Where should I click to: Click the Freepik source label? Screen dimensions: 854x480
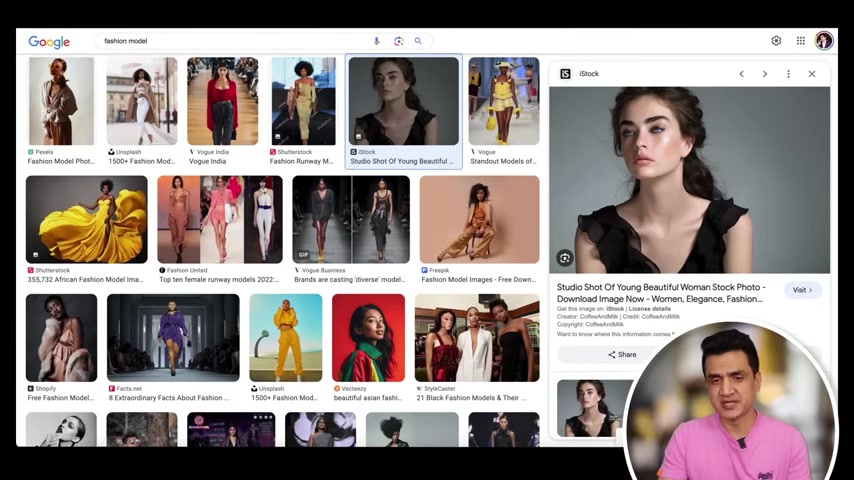439,270
